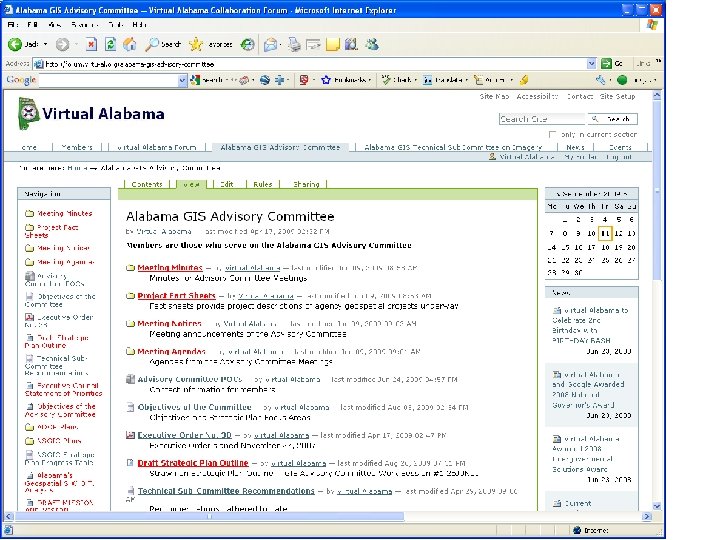
Task: Open the Help menu
Action: (x=139, y=25)
